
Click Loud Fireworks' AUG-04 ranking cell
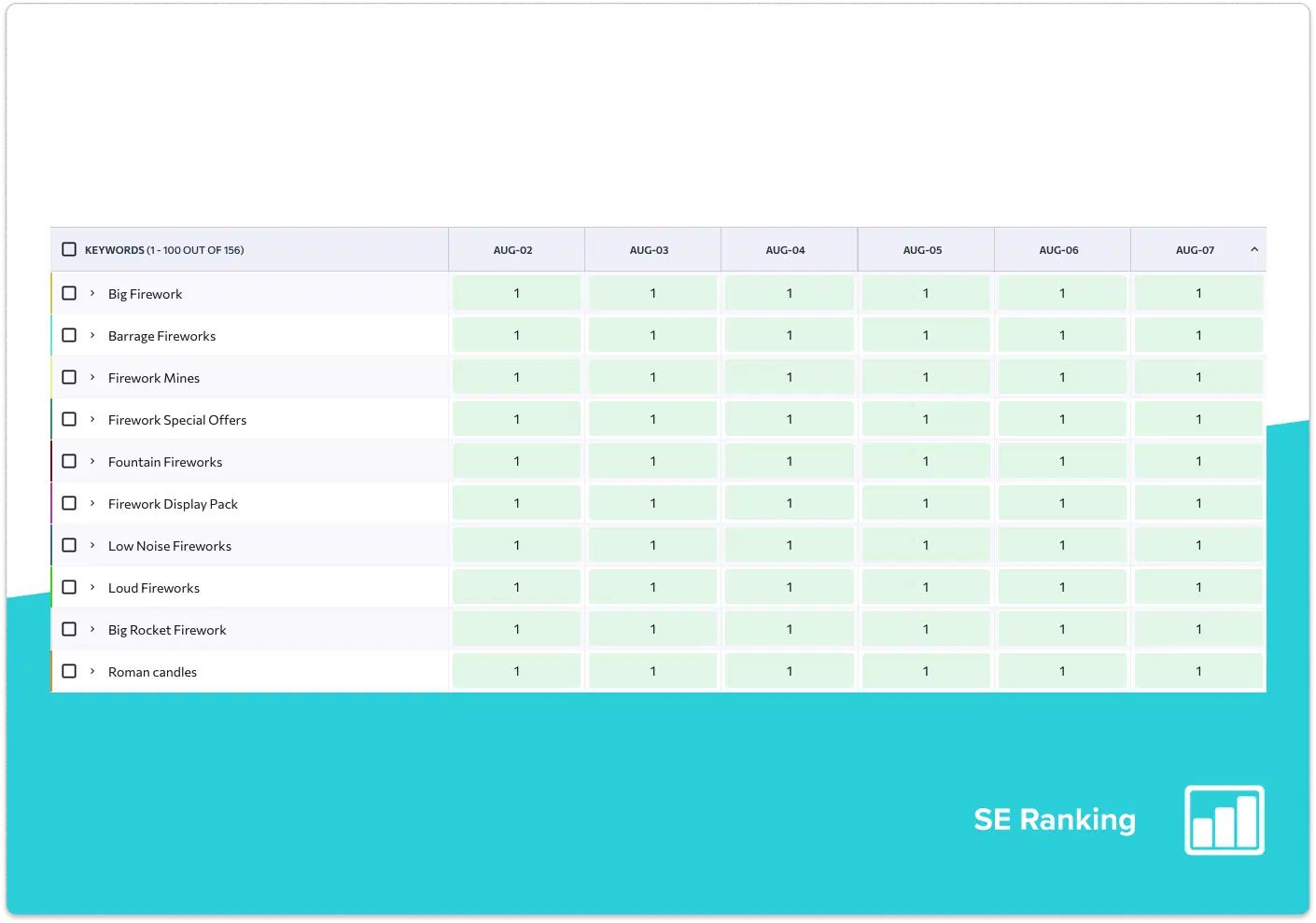789,587
